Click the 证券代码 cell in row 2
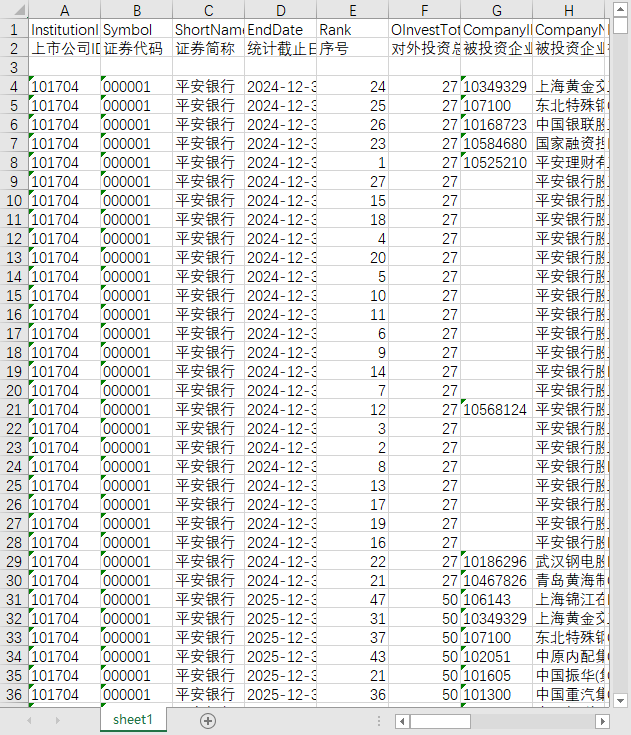This screenshot has height=735, width=631. (x=136, y=48)
